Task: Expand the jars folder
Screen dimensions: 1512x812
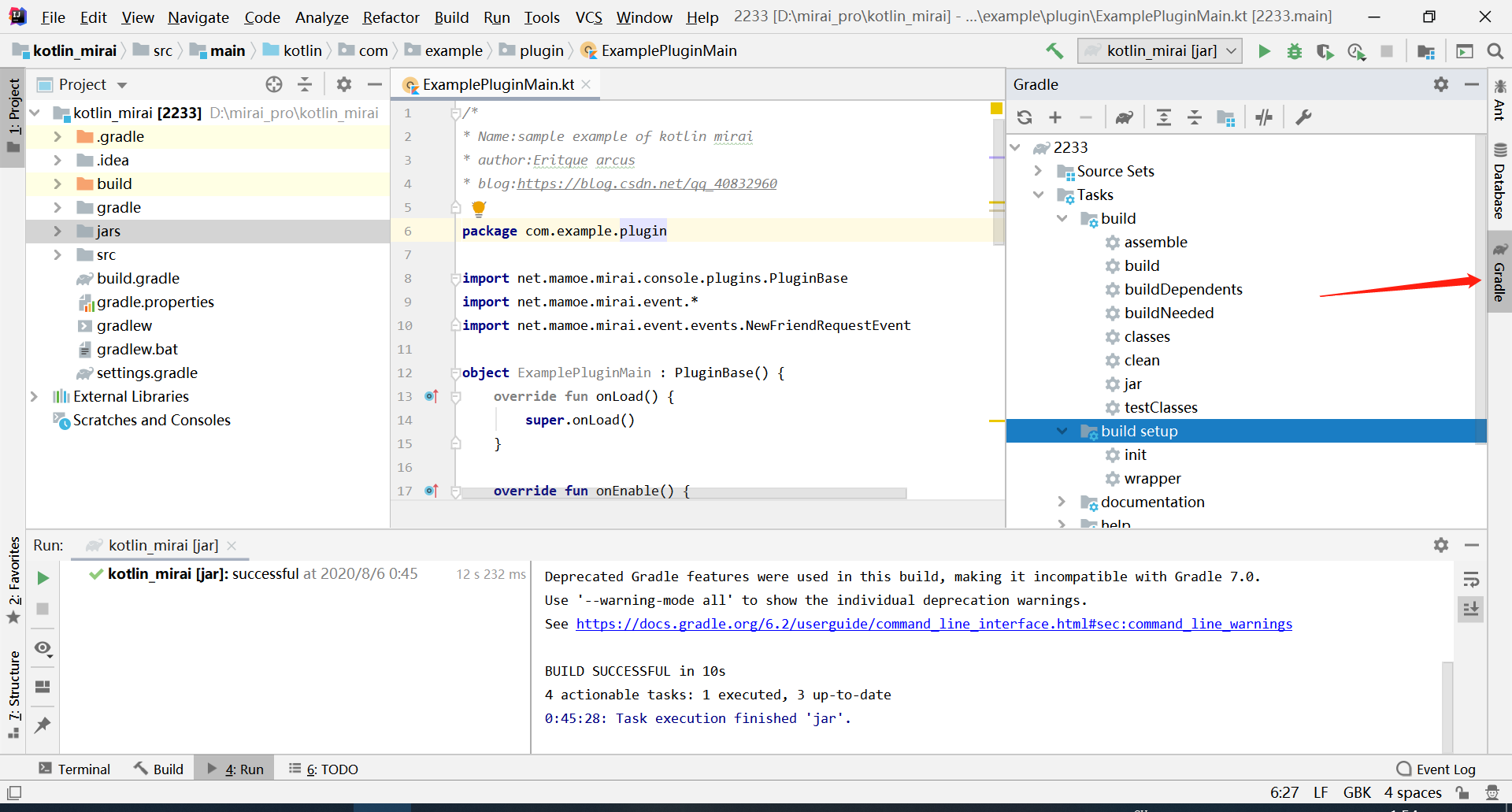Action: point(57,231)
